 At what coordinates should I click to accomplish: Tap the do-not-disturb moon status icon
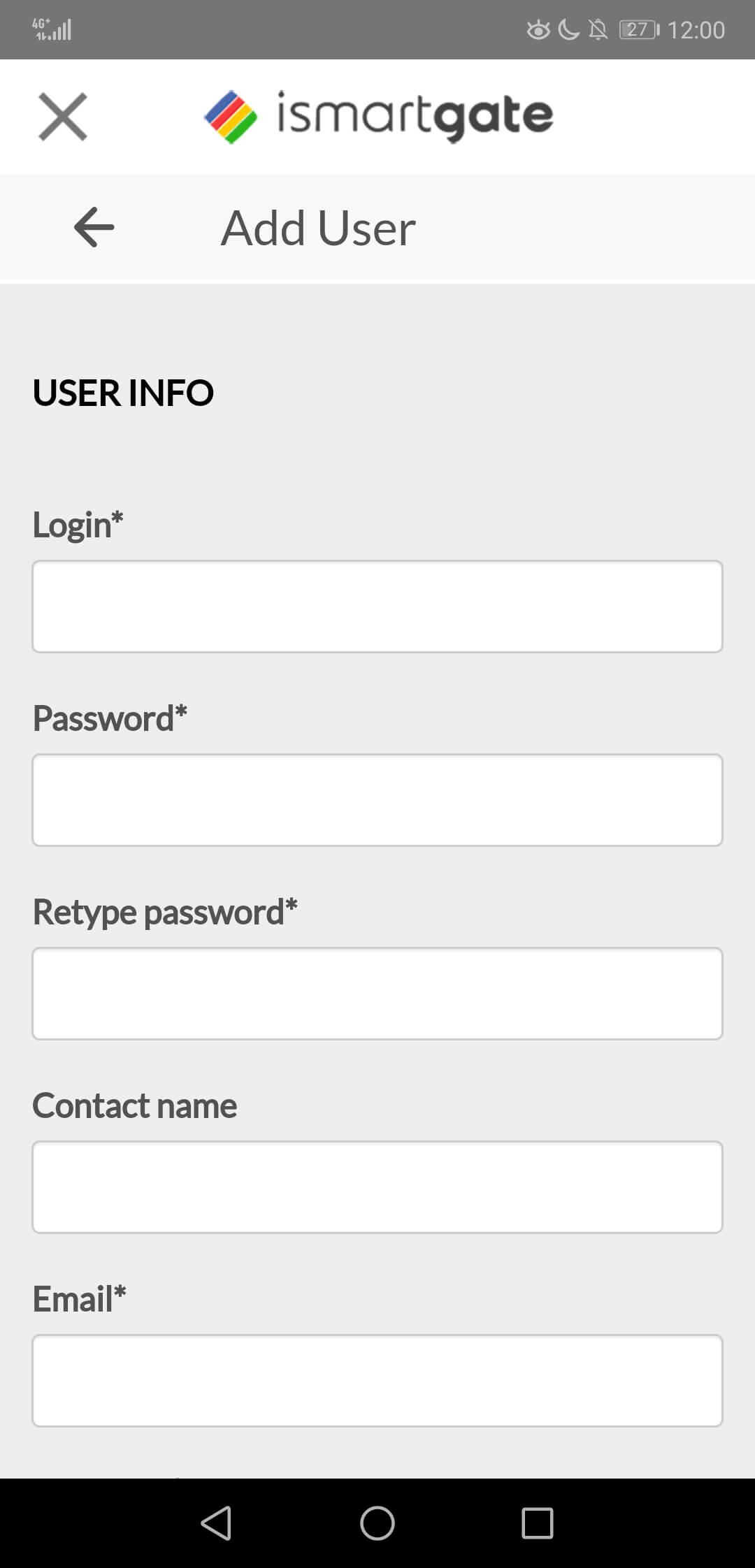pos(569,30)
